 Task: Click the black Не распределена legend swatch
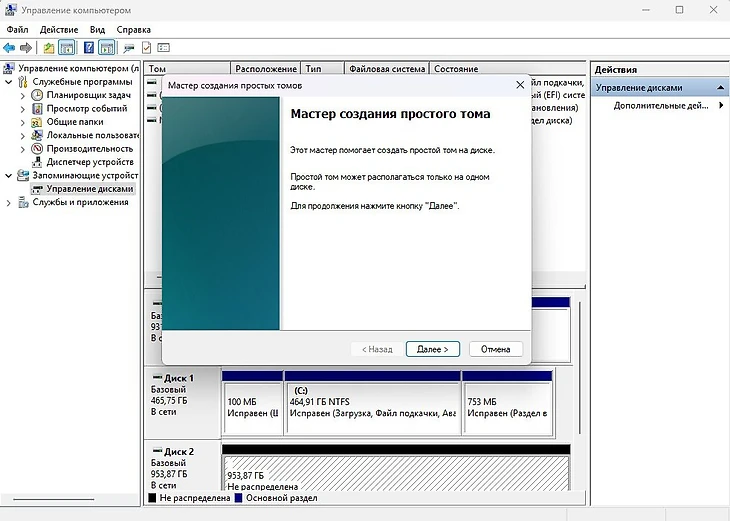(x=152, y=498)
